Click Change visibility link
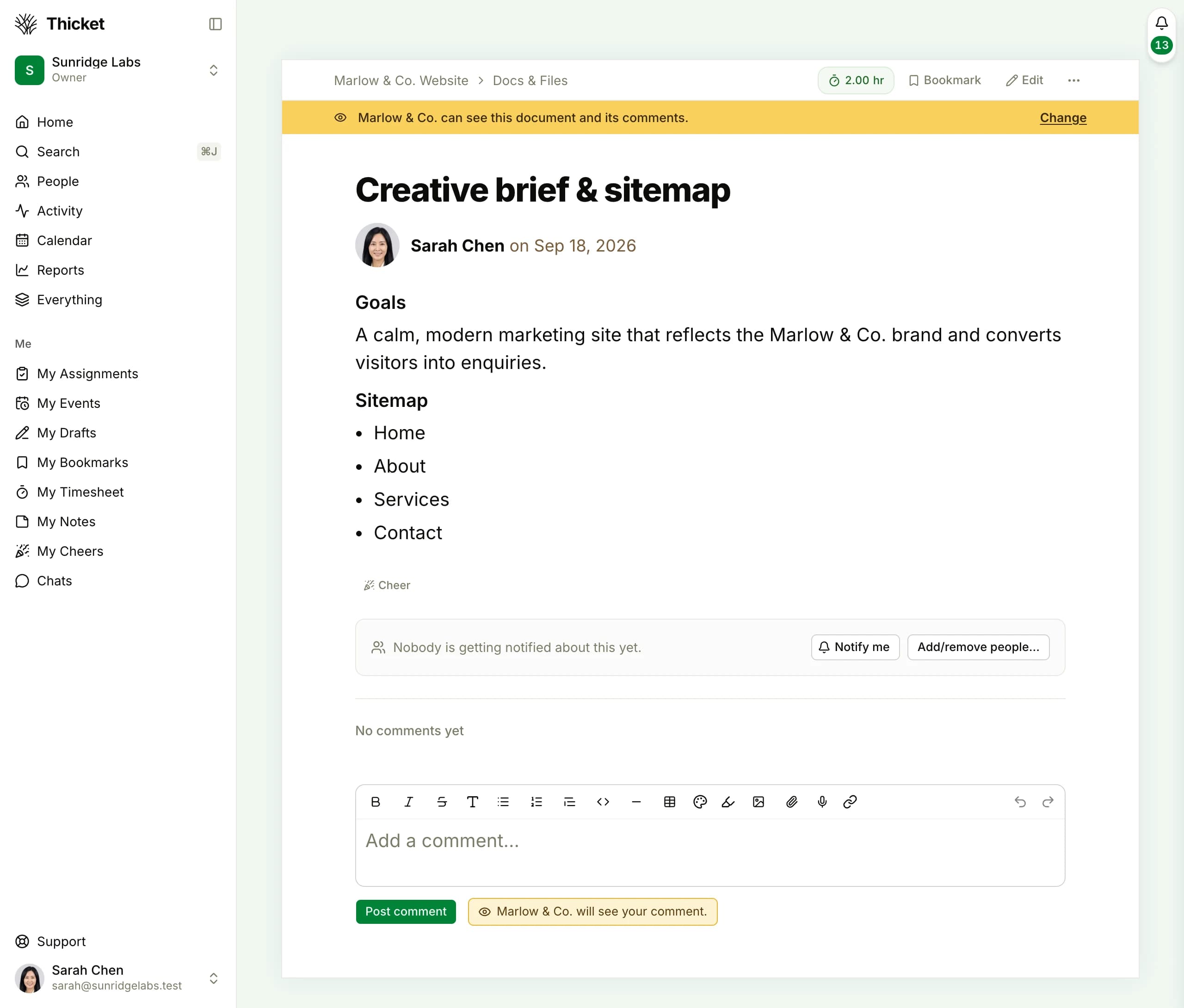Screen dimensions: 1184x1008 tap(1063, 118)
